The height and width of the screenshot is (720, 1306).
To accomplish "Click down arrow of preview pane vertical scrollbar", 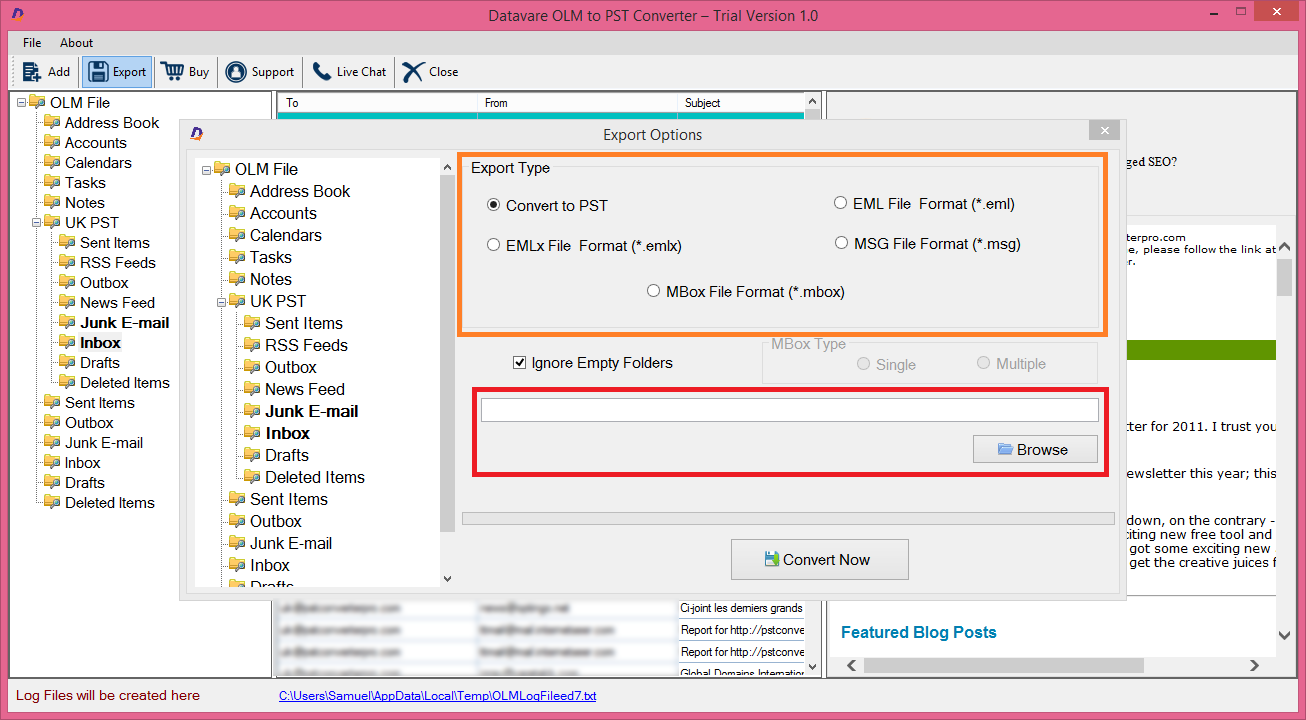I will tap(1284, 636).
